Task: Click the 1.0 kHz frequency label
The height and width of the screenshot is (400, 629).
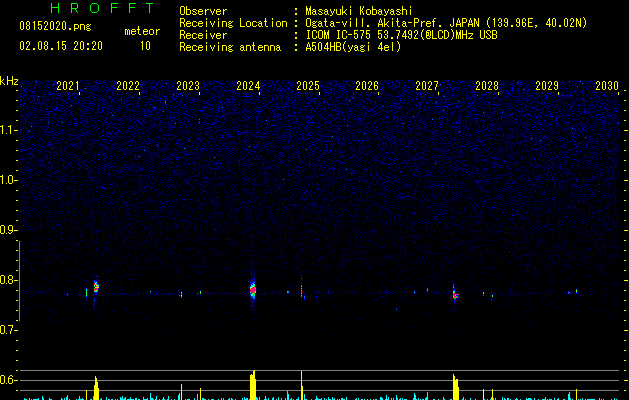Action: coord(9,180)
